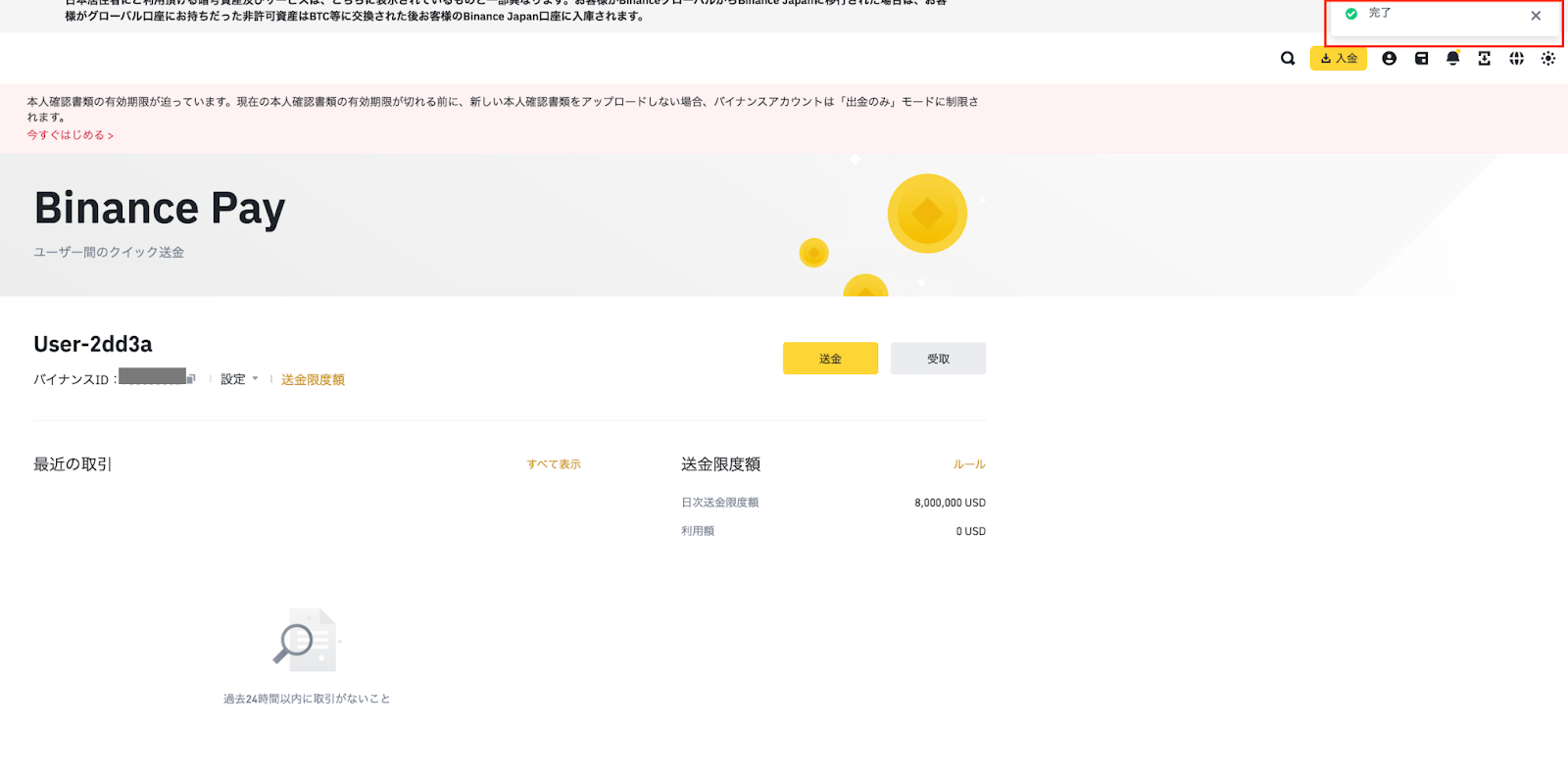This screenshot has height=776, width=1568.
Task: Dismiss the 完了 toast notification
Action: (1536, 16)
